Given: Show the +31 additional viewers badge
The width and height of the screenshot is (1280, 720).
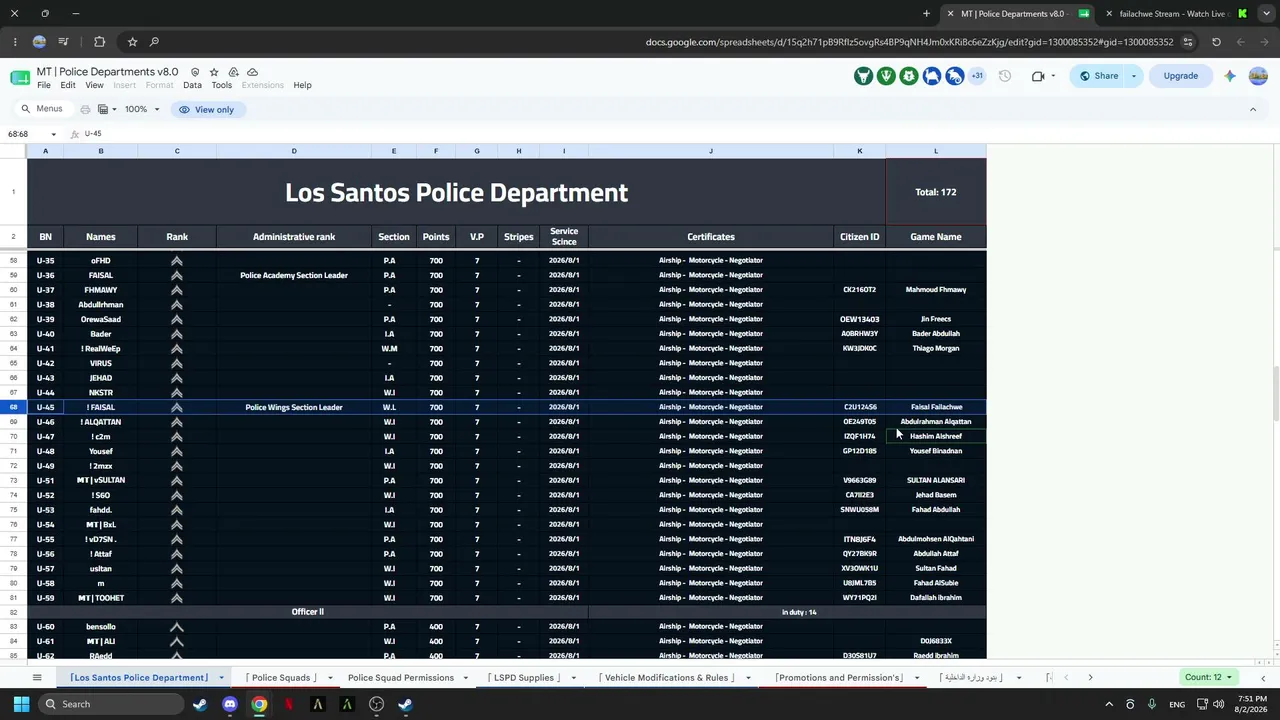Looking at the screenshot, I should pos(977,76).
